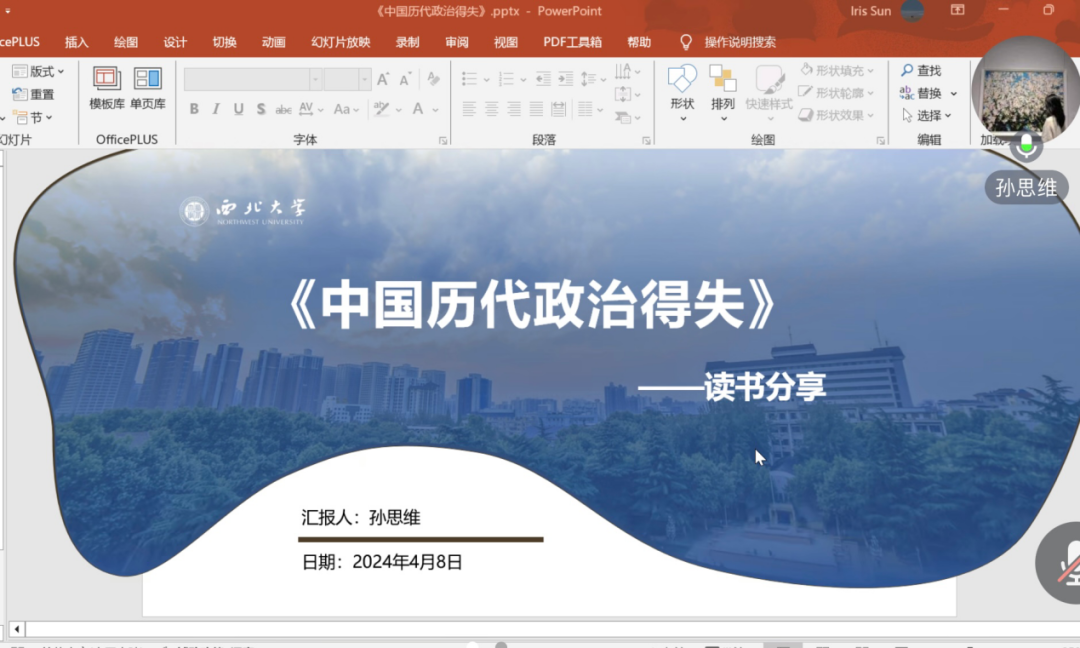This screenshot has height=648, width=1080.
Task: Open the 排列 arrange tool
Action: (722, 86)
